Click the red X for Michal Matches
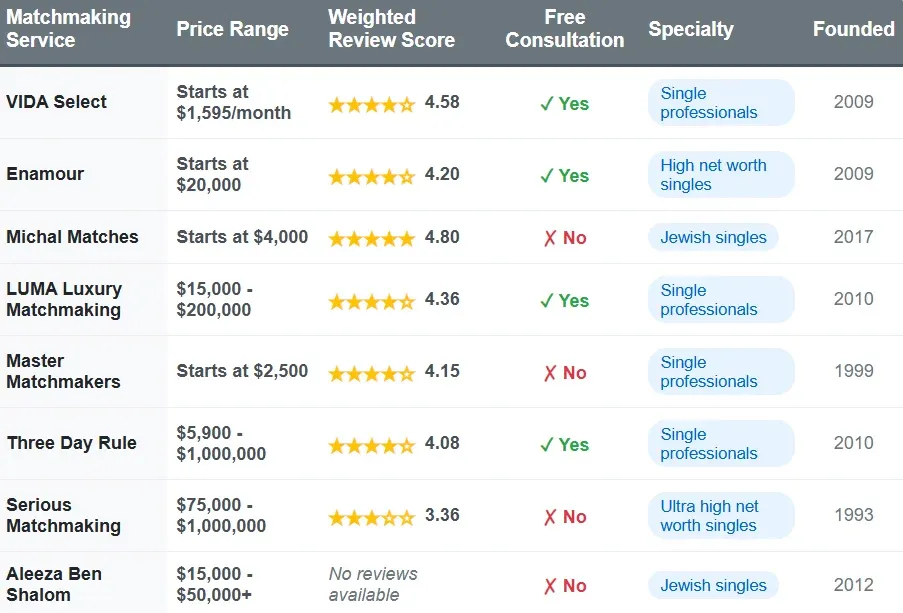This screenshot has height=613, width=903. [550, 238]
